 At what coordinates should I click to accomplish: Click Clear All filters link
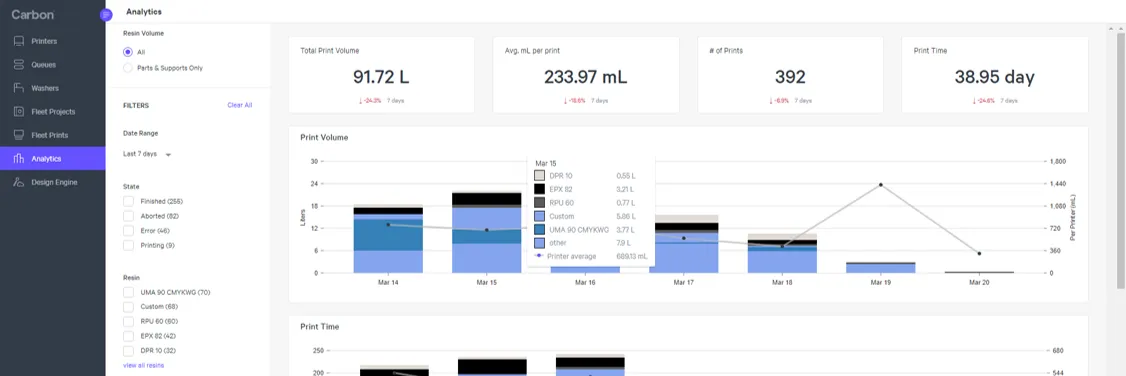click(x=240, y=105)
